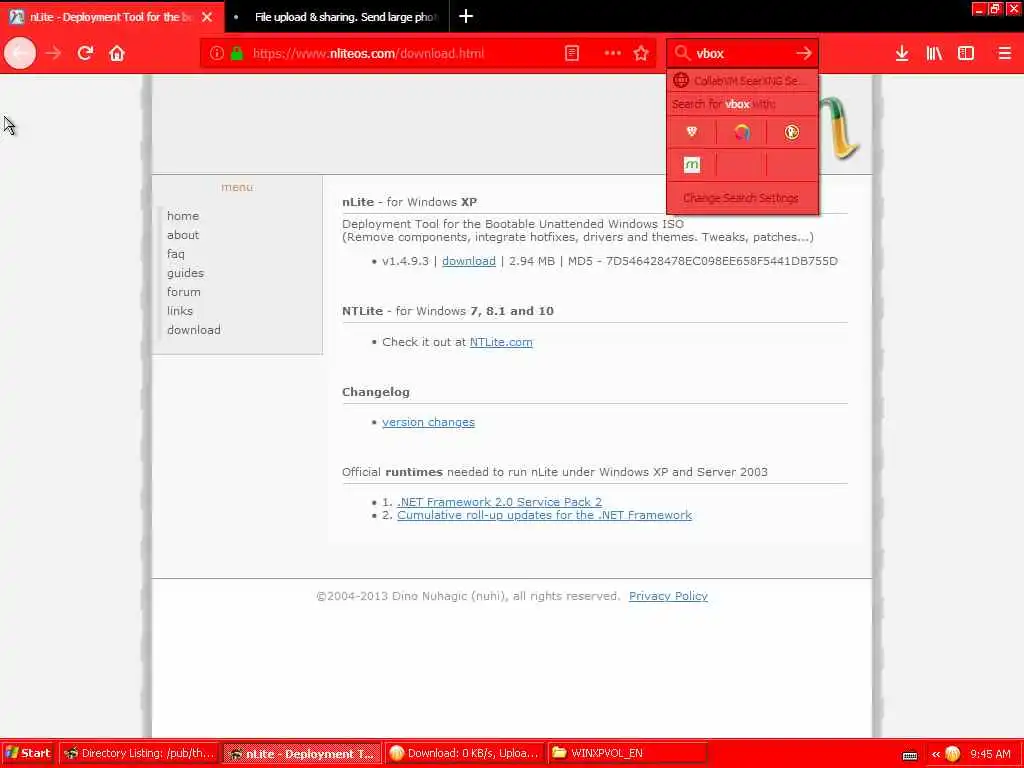Click the MD5 hash text

(703, 261)
